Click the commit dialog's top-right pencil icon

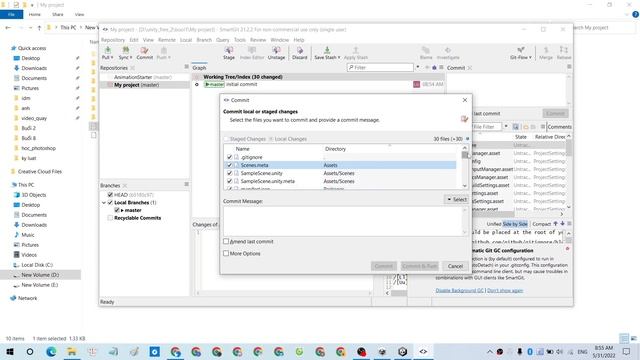click(464, 119)
